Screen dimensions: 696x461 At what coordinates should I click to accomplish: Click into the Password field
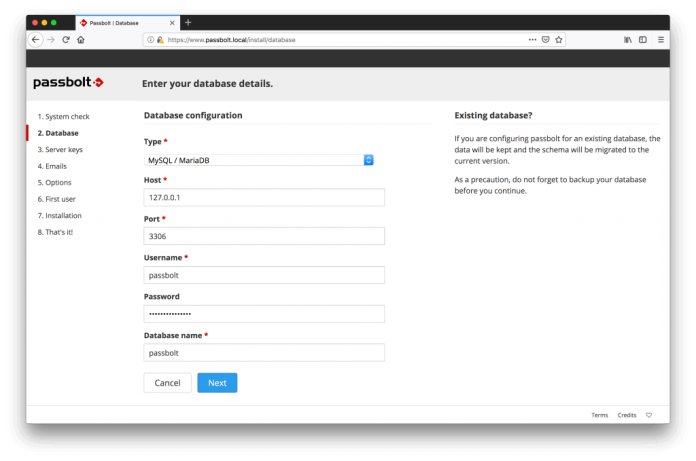(264, 314)
